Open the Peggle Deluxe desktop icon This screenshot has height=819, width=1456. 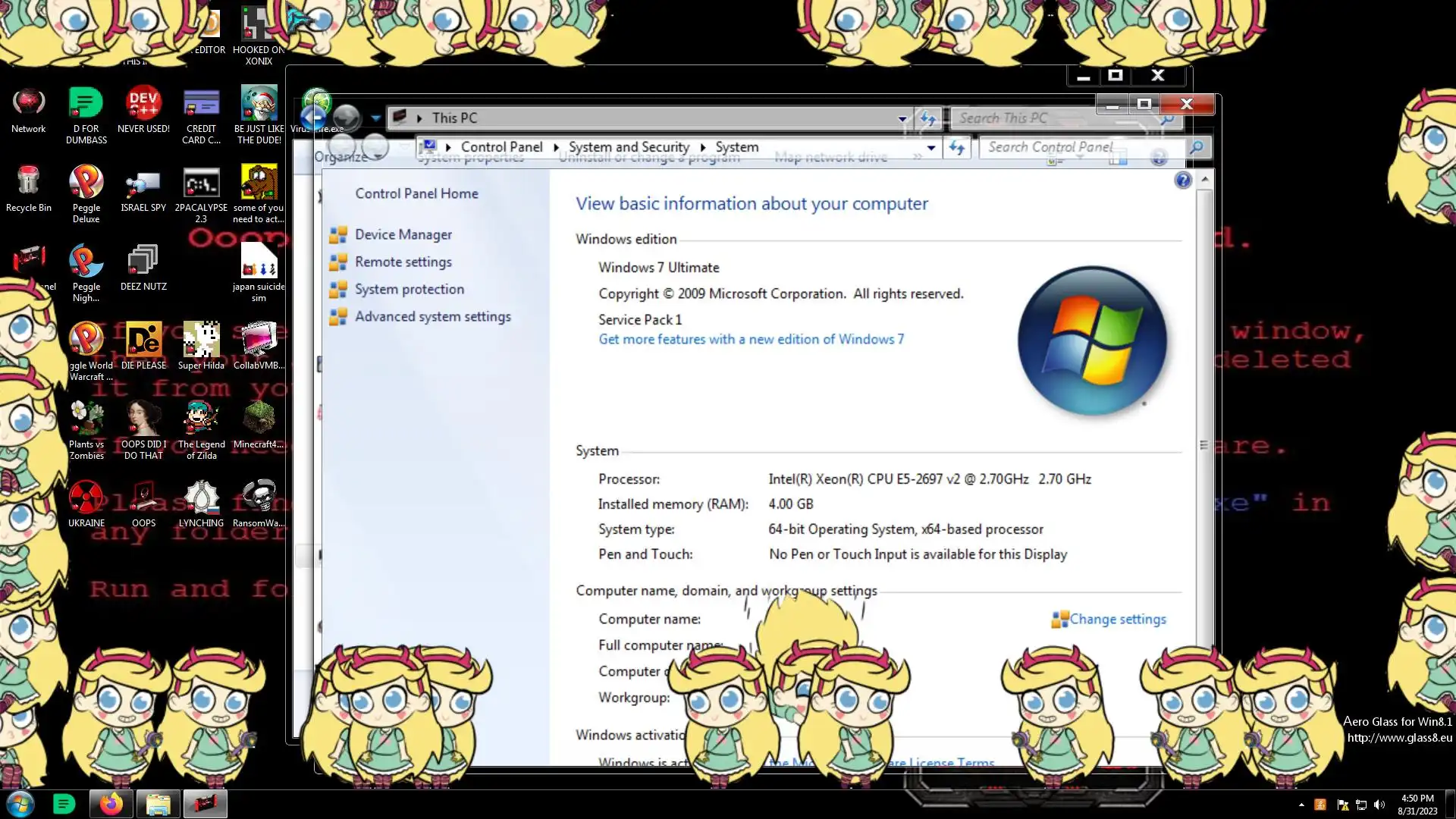[x=86, y=184]
